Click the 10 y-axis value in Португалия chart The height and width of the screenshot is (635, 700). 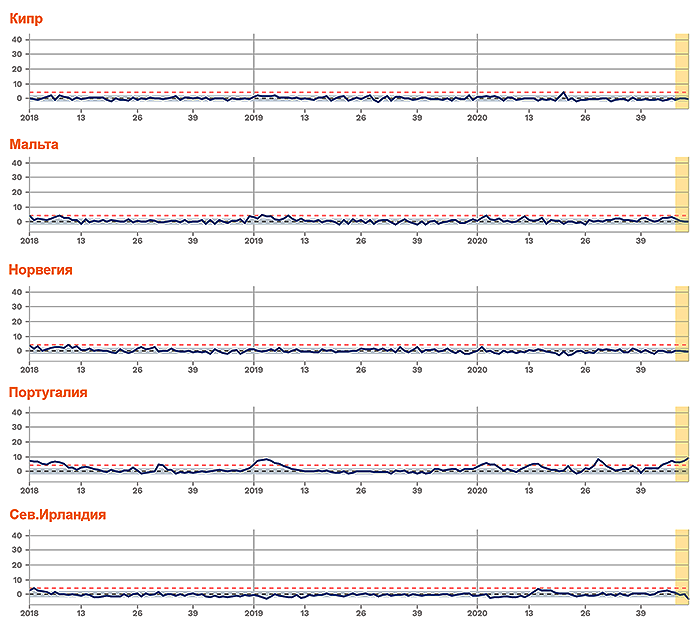click(17, 457)
